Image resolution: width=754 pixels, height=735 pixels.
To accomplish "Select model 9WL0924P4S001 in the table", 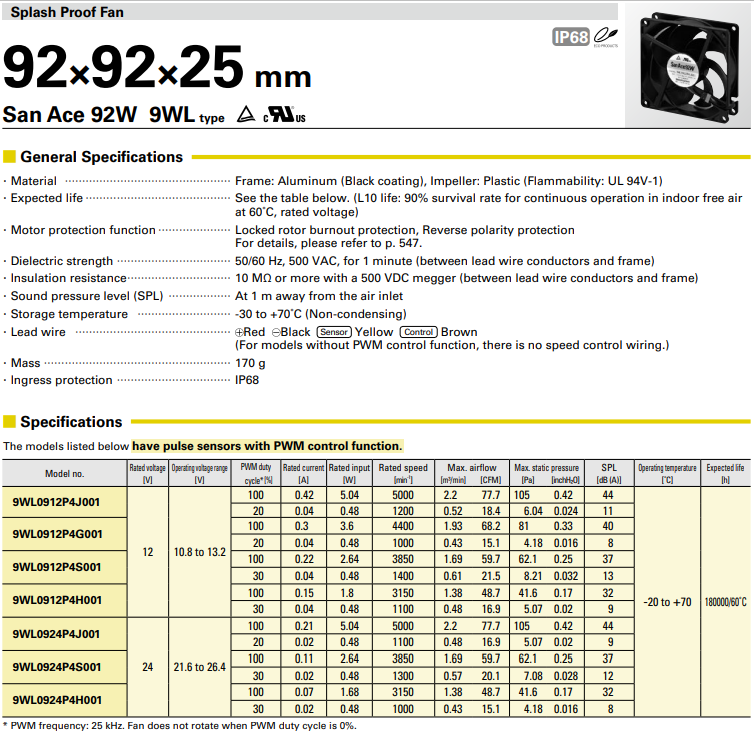I will coord(56,666).
